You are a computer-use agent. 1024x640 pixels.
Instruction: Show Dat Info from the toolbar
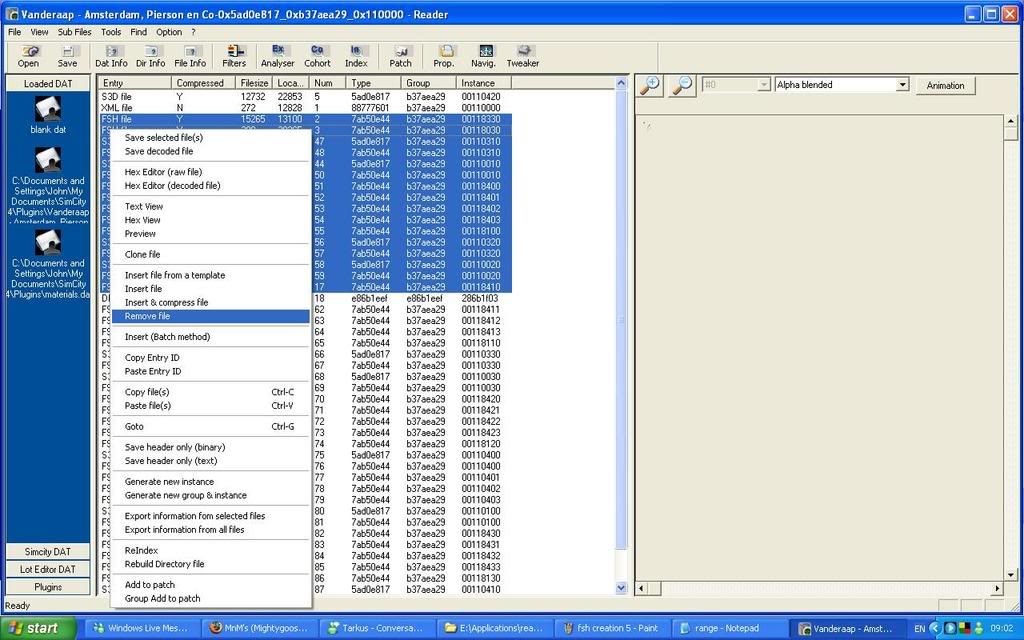[x=112, y=56]
